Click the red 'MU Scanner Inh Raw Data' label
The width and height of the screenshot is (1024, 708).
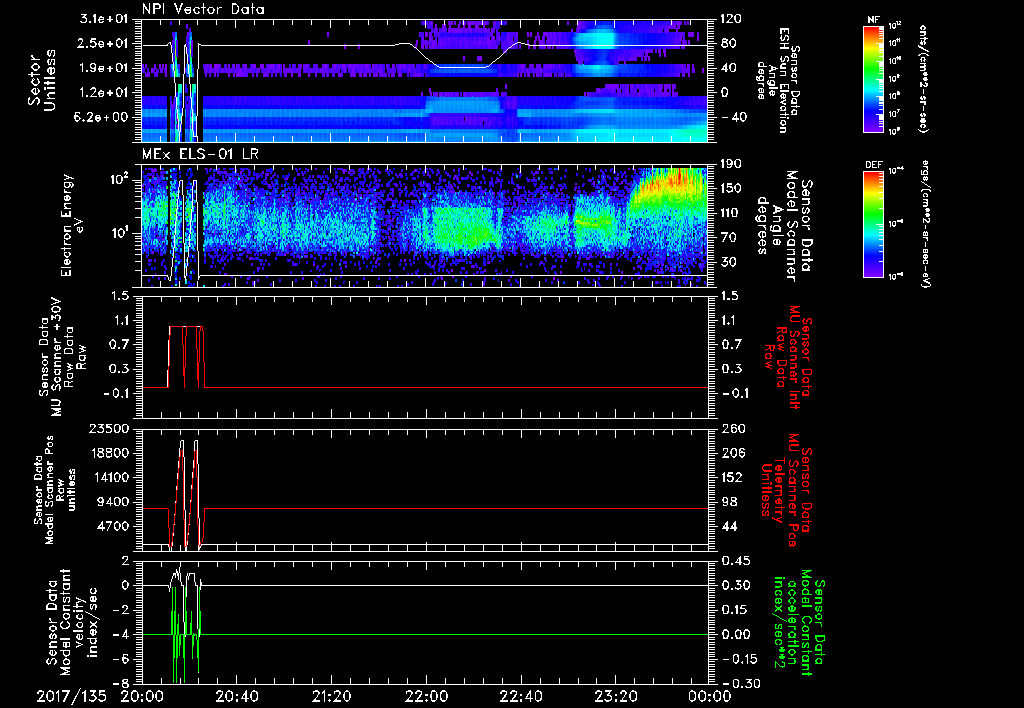788,356
